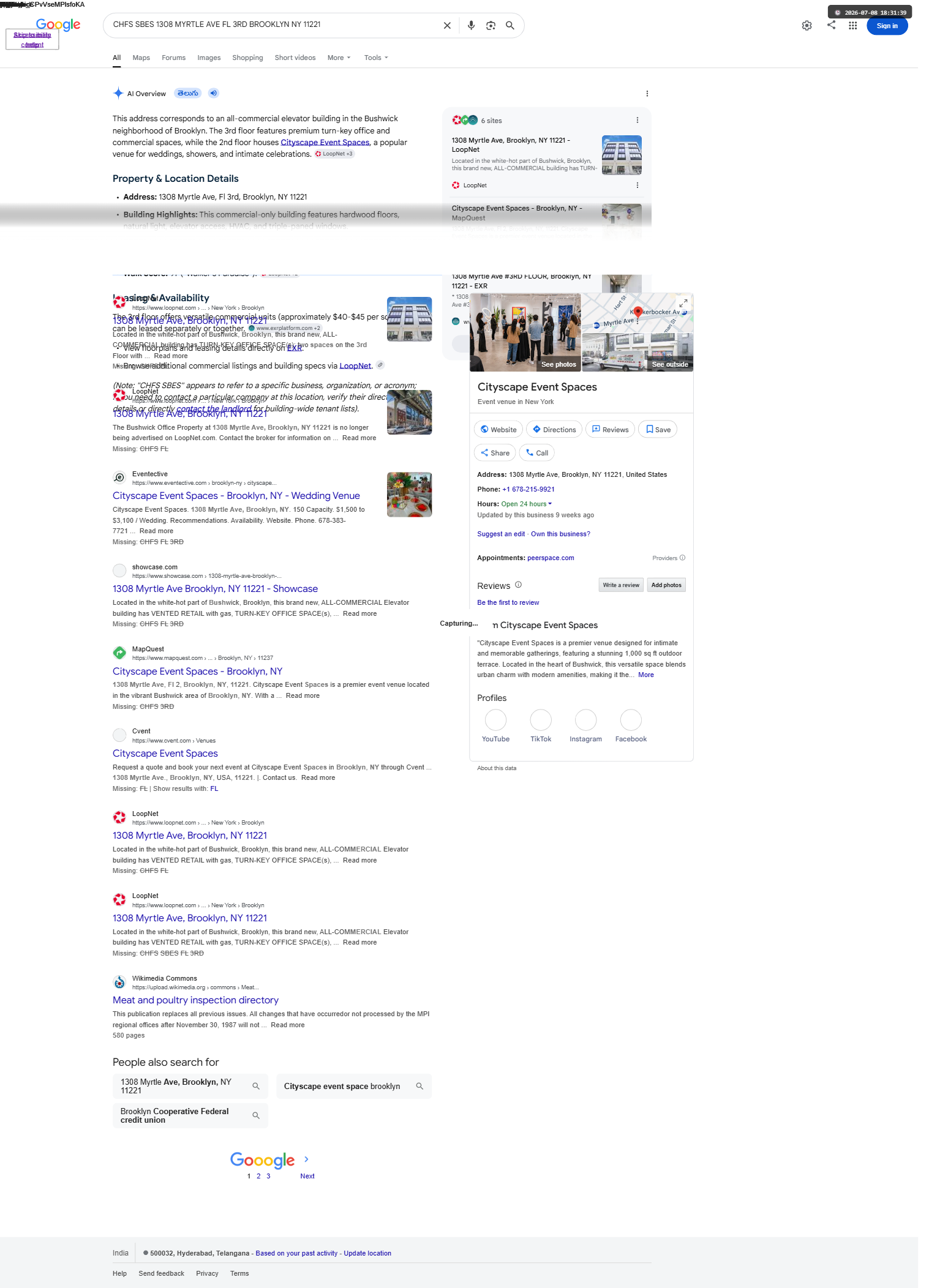The width and height of the screenshot is (929, 1288).
Task: Clear the search query with the X icon
Action: [x=447, y=26]
